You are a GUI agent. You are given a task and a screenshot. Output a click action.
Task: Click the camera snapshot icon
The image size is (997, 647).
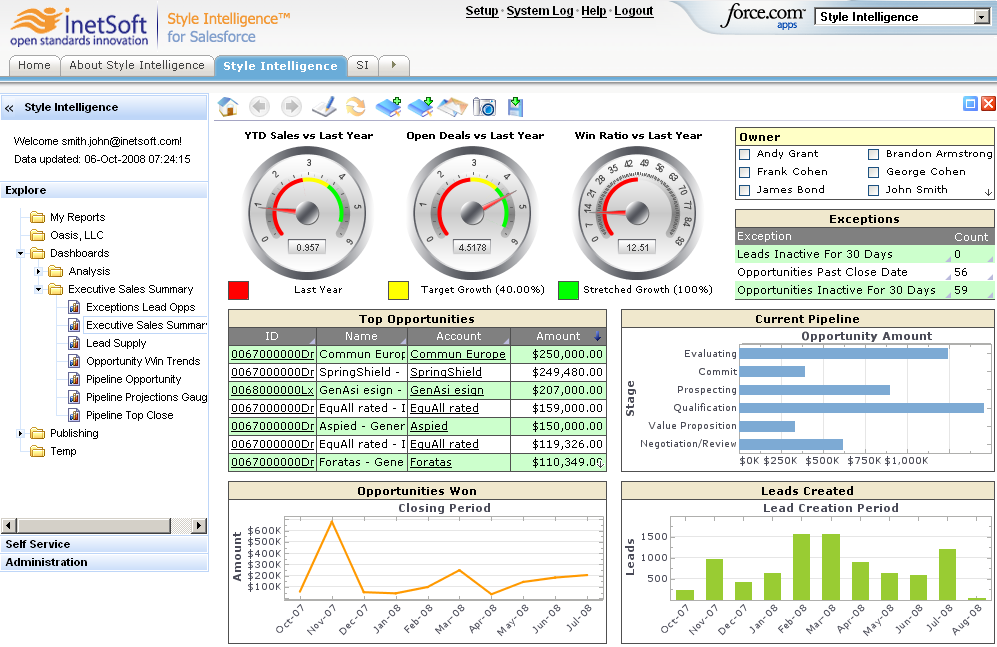[x=485, y=106]
